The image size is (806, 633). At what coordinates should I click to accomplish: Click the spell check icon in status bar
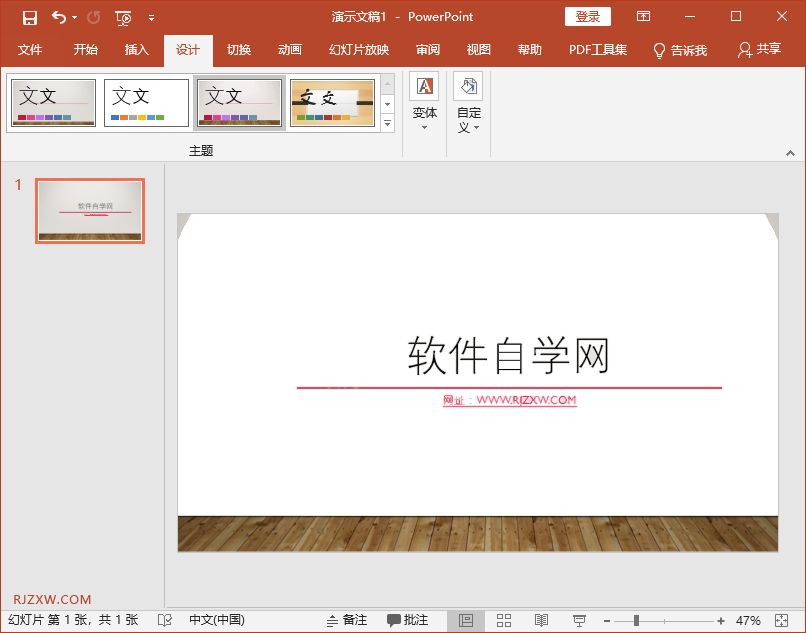pyautogui.click(x=165, y=620)
